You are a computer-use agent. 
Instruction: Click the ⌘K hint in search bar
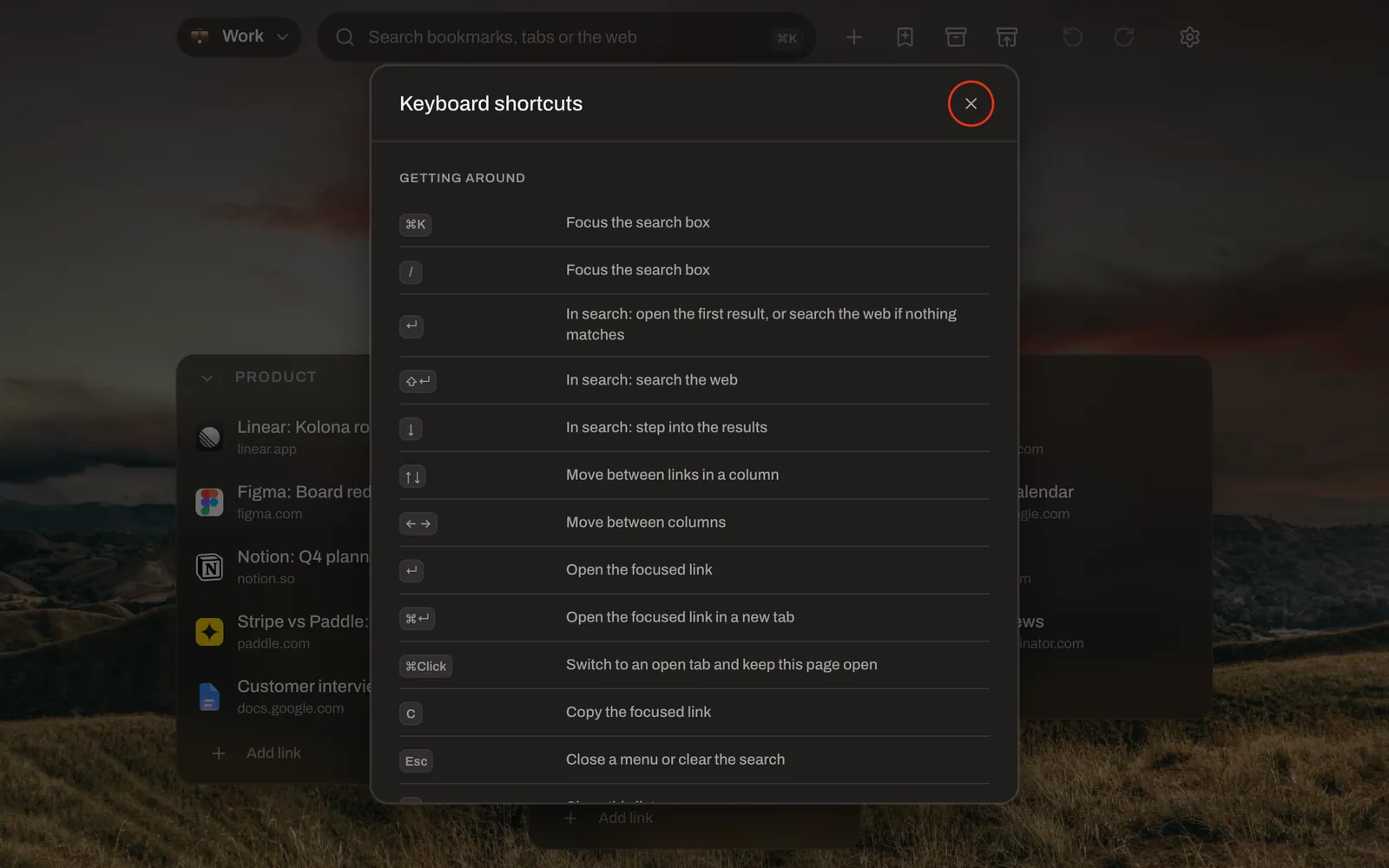click(787, 38)
